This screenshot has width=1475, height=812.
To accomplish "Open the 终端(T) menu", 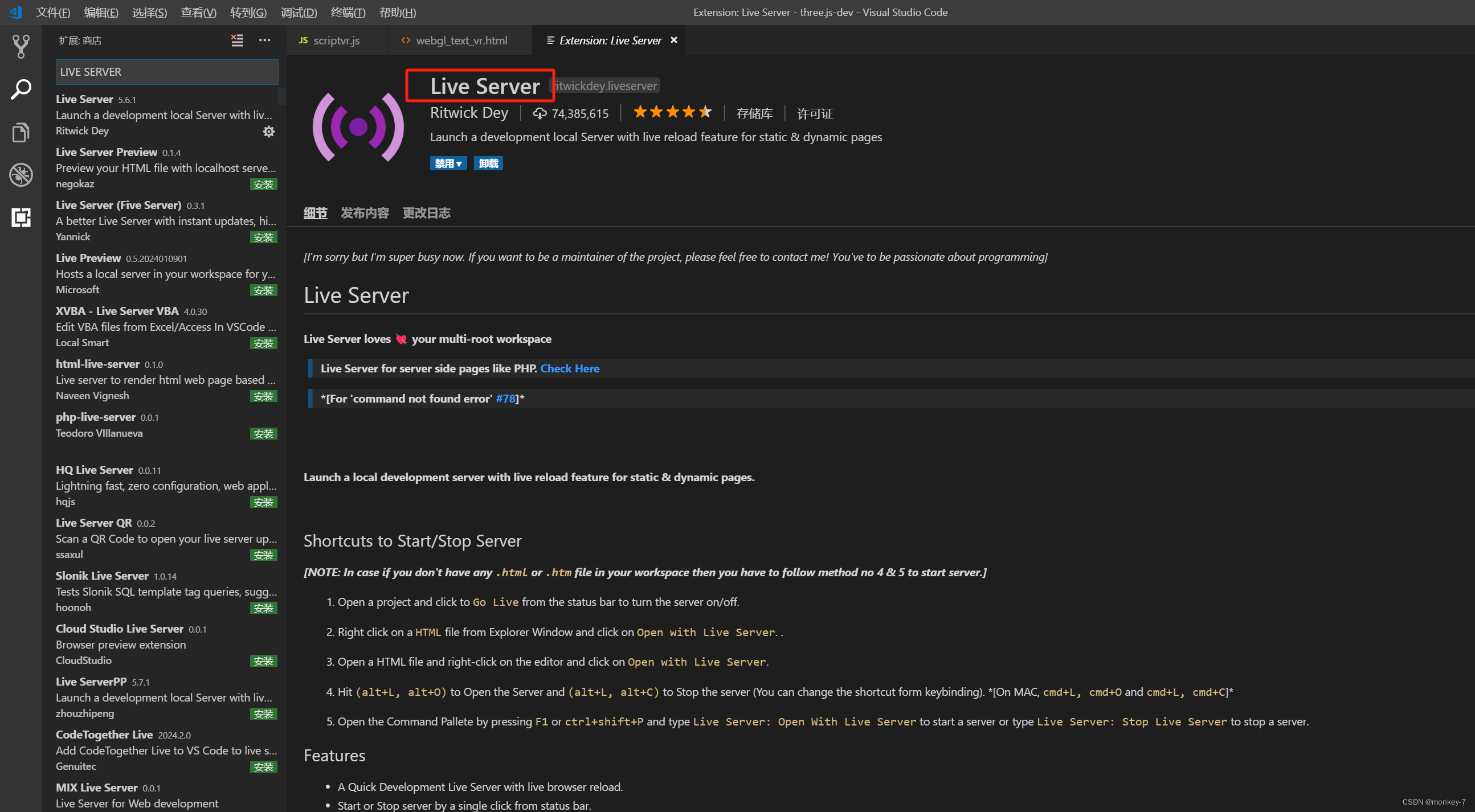I will click(x=348, y=12).
